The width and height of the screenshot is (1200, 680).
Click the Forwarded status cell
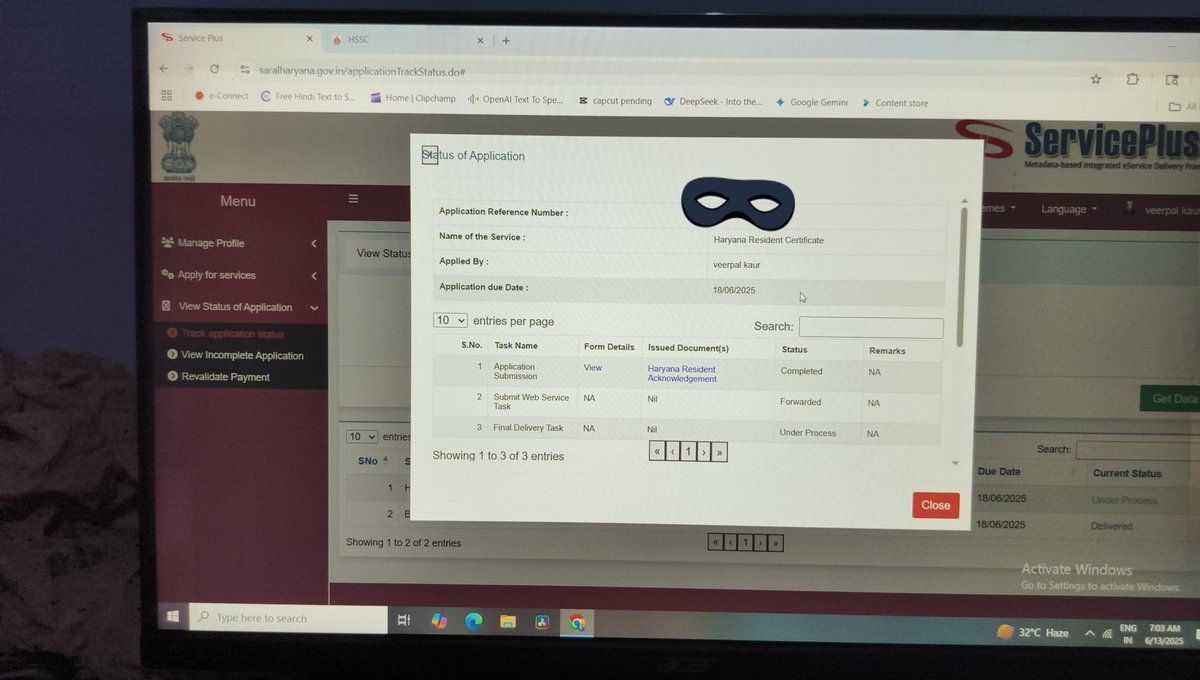click(800, 402)
